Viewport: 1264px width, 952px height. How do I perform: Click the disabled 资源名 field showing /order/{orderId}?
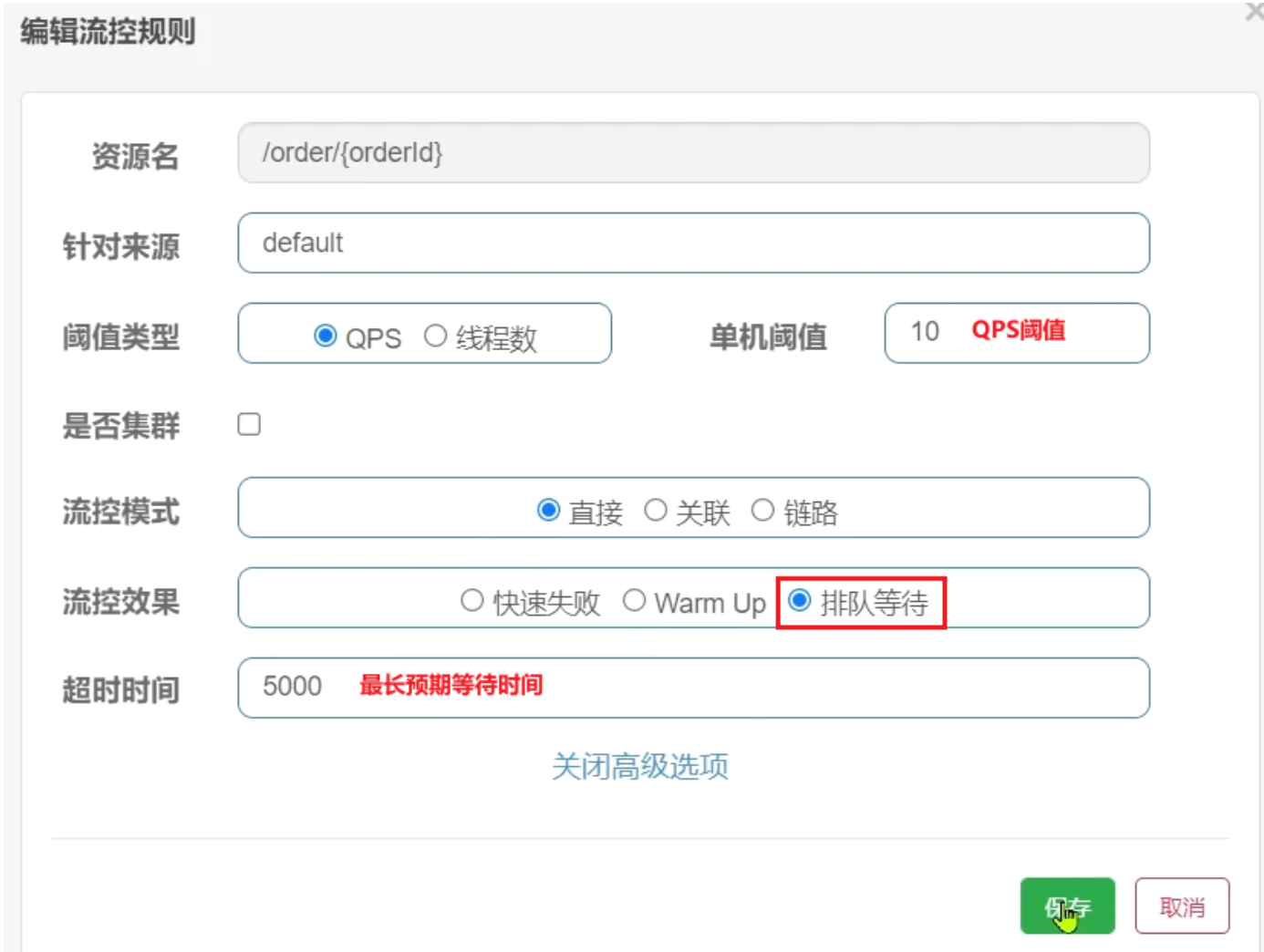[x=693, y=153]
